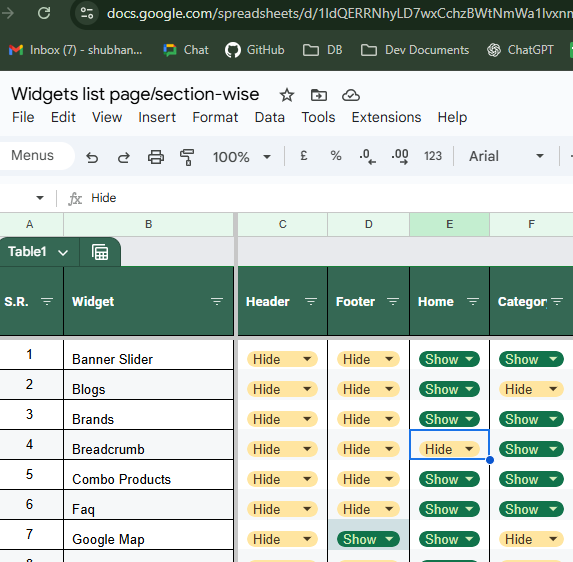Image resolution: width=573 pixels, height=562 pixels.
Task: Click the move to folder icon
Action: 319,95
